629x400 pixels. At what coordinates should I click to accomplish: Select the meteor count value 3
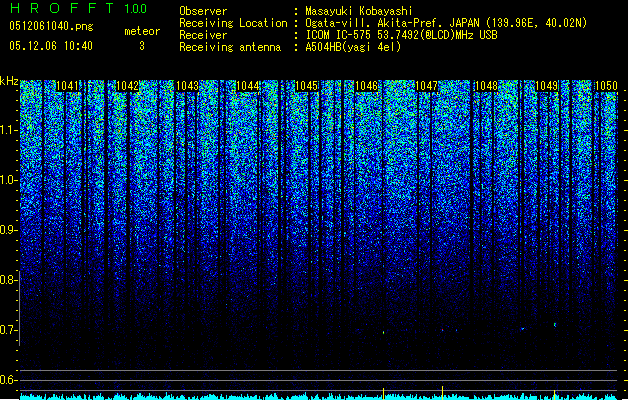point(142,46)
